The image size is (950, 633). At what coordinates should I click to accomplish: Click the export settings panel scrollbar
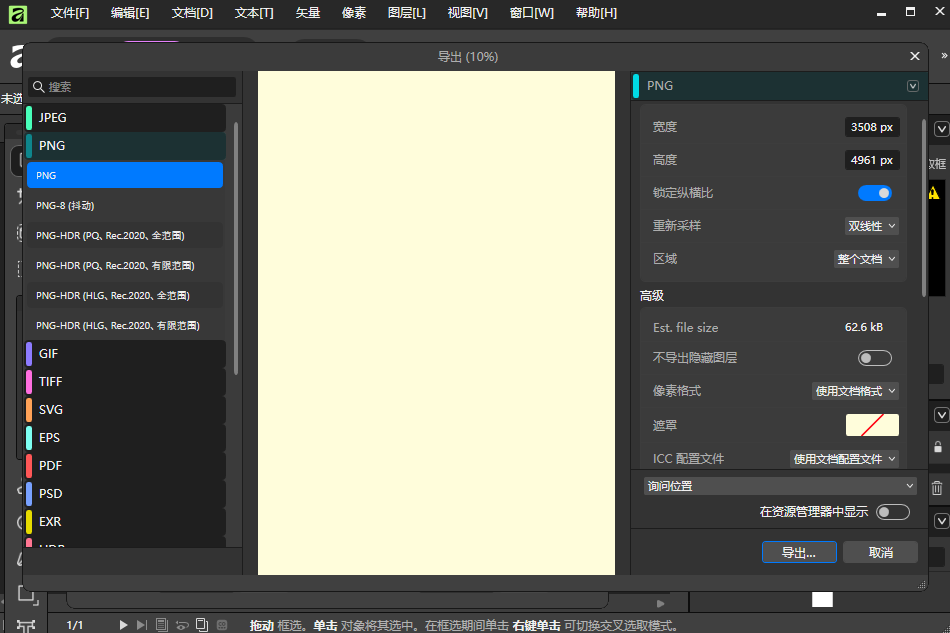[x=924, y=208]
